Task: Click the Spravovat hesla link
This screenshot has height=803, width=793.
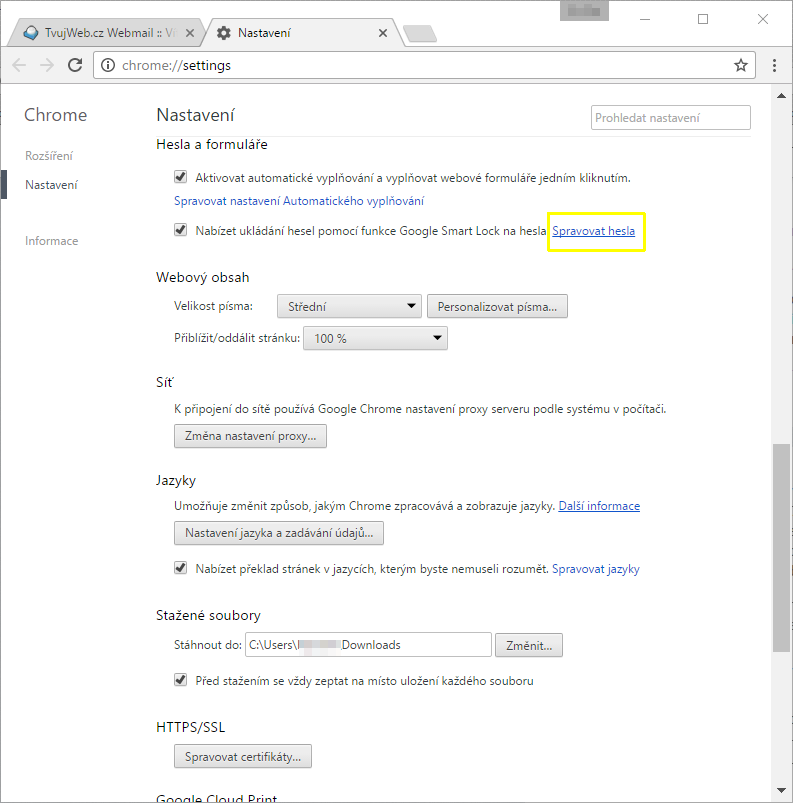Action: tap(594, 231)
